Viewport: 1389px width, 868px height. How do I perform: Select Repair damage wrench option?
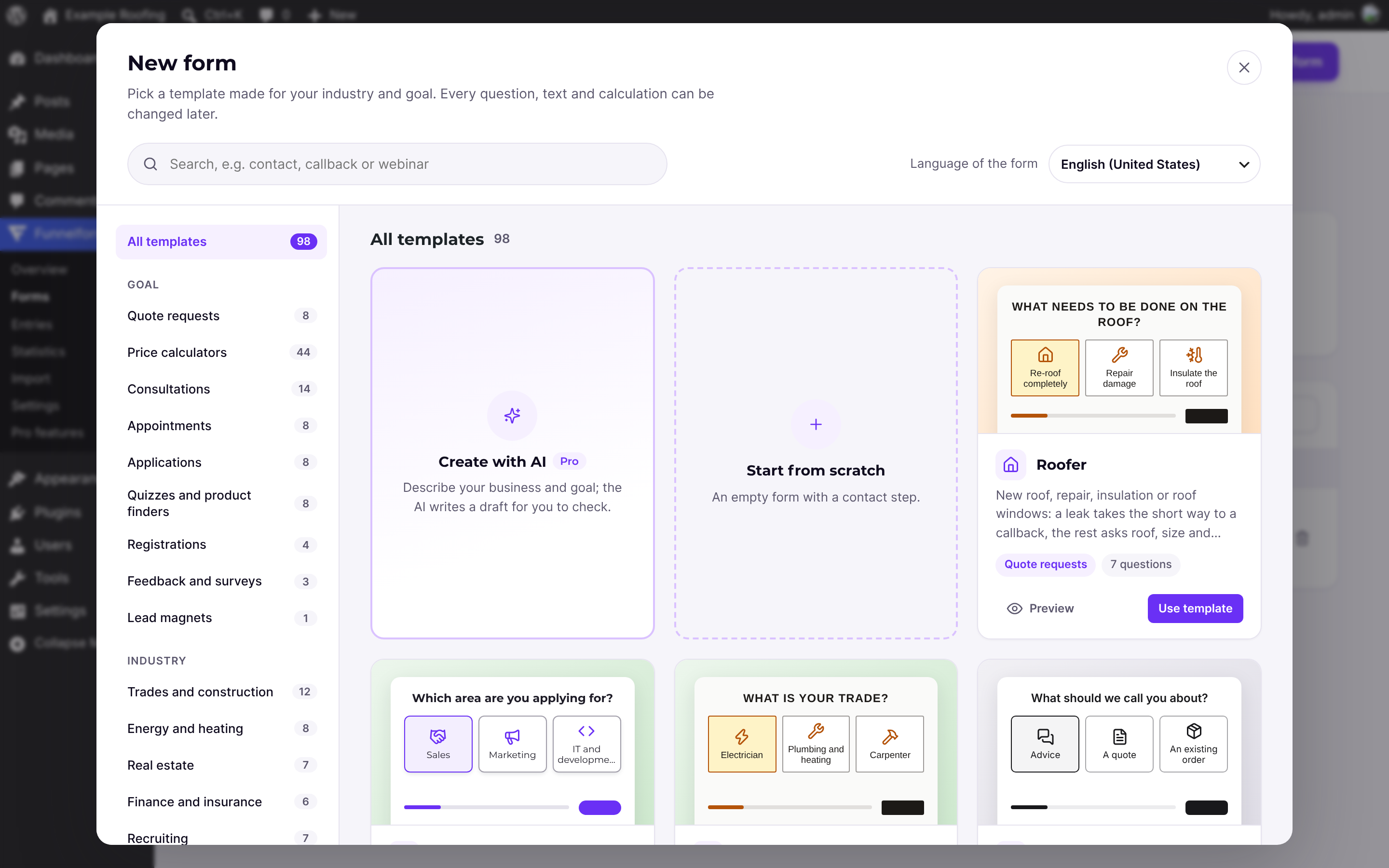pyautogui.click(x=1118, y=368)
